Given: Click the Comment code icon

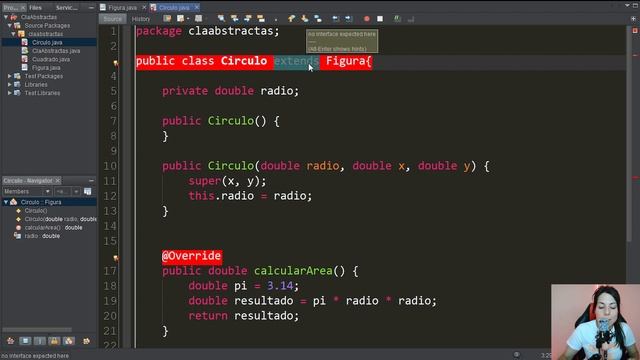Looking at the screenshot, I should [x=397, y=19].
